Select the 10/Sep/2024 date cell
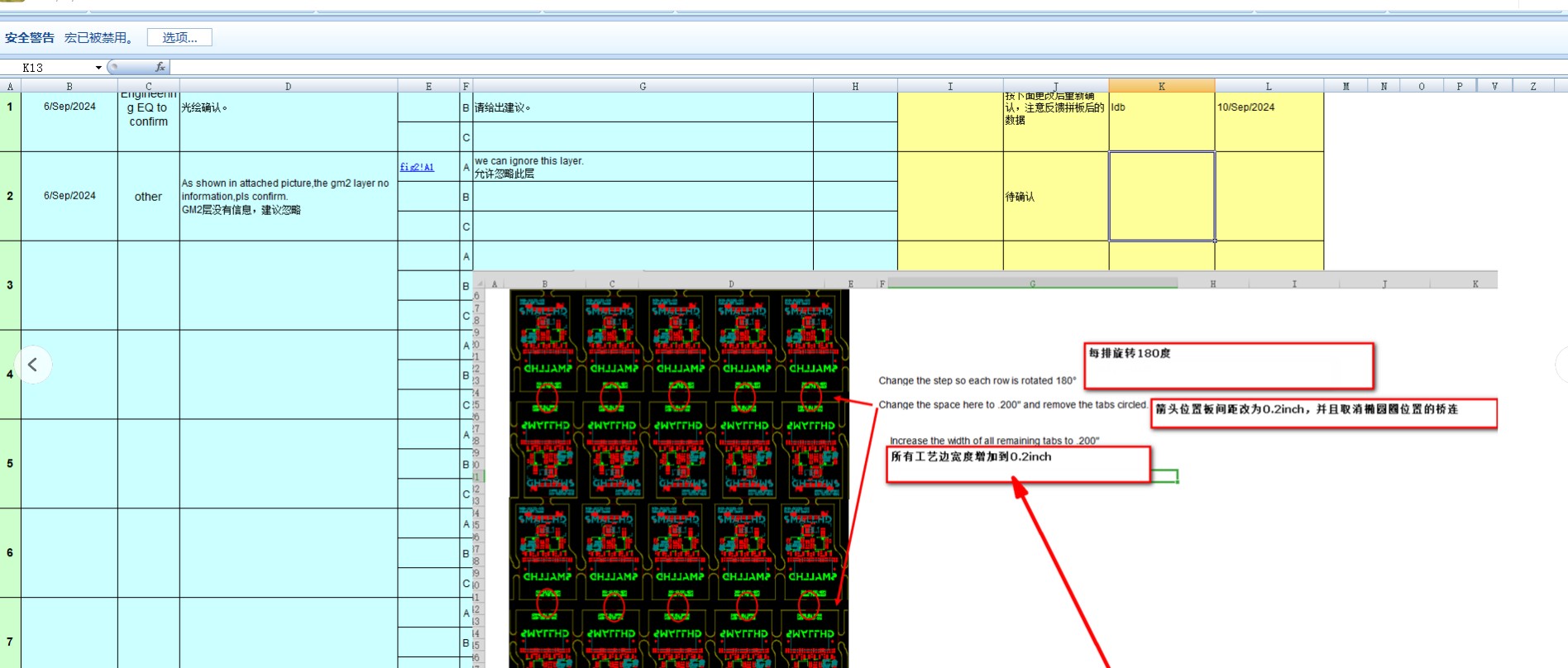1568x668 pixels. tap(1269, 122)
